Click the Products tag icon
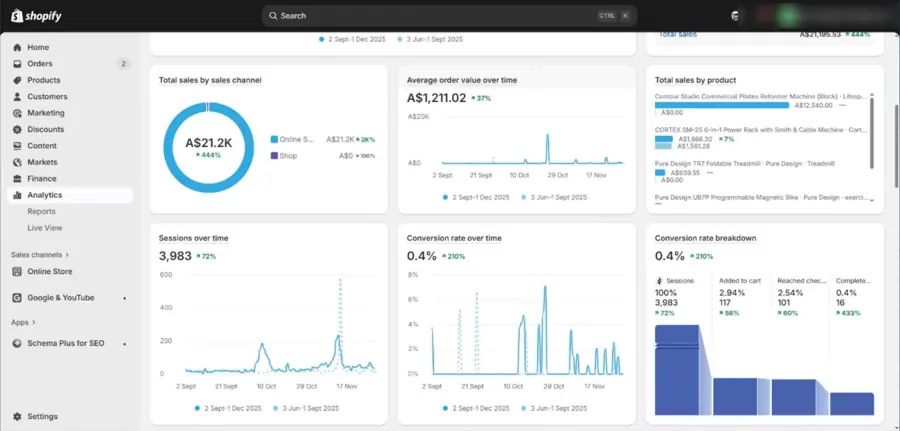900x431 pixels. pyautogui.click(x=17, y=80)
